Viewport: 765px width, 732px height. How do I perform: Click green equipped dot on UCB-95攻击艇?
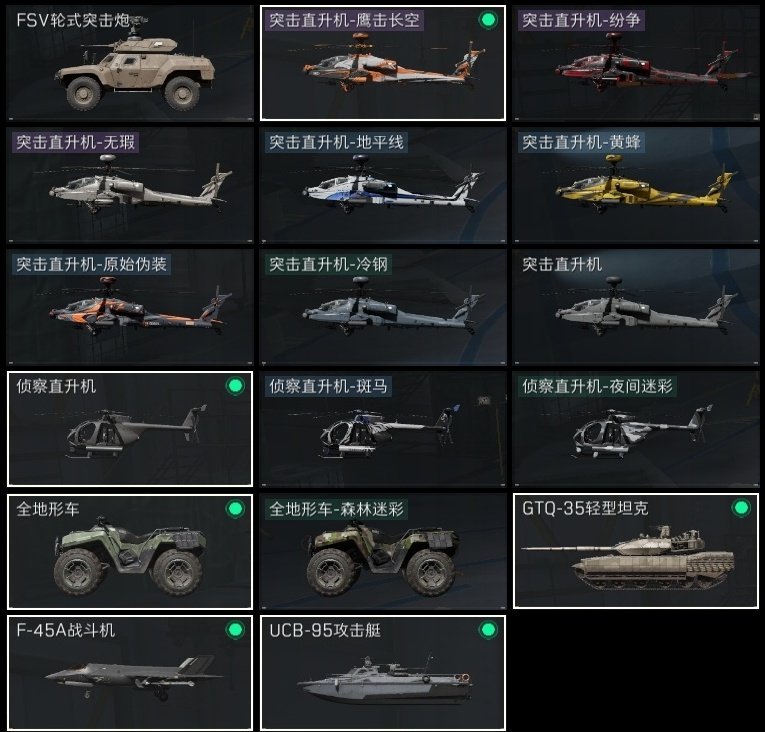pyautogui.click(x=488, y=630)
